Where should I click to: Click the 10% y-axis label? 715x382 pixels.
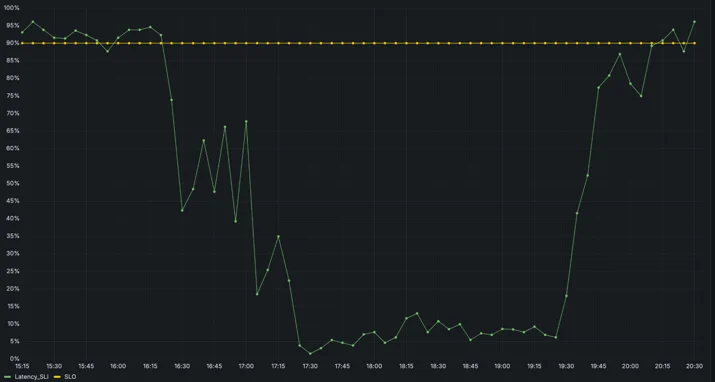pos(13,324)
